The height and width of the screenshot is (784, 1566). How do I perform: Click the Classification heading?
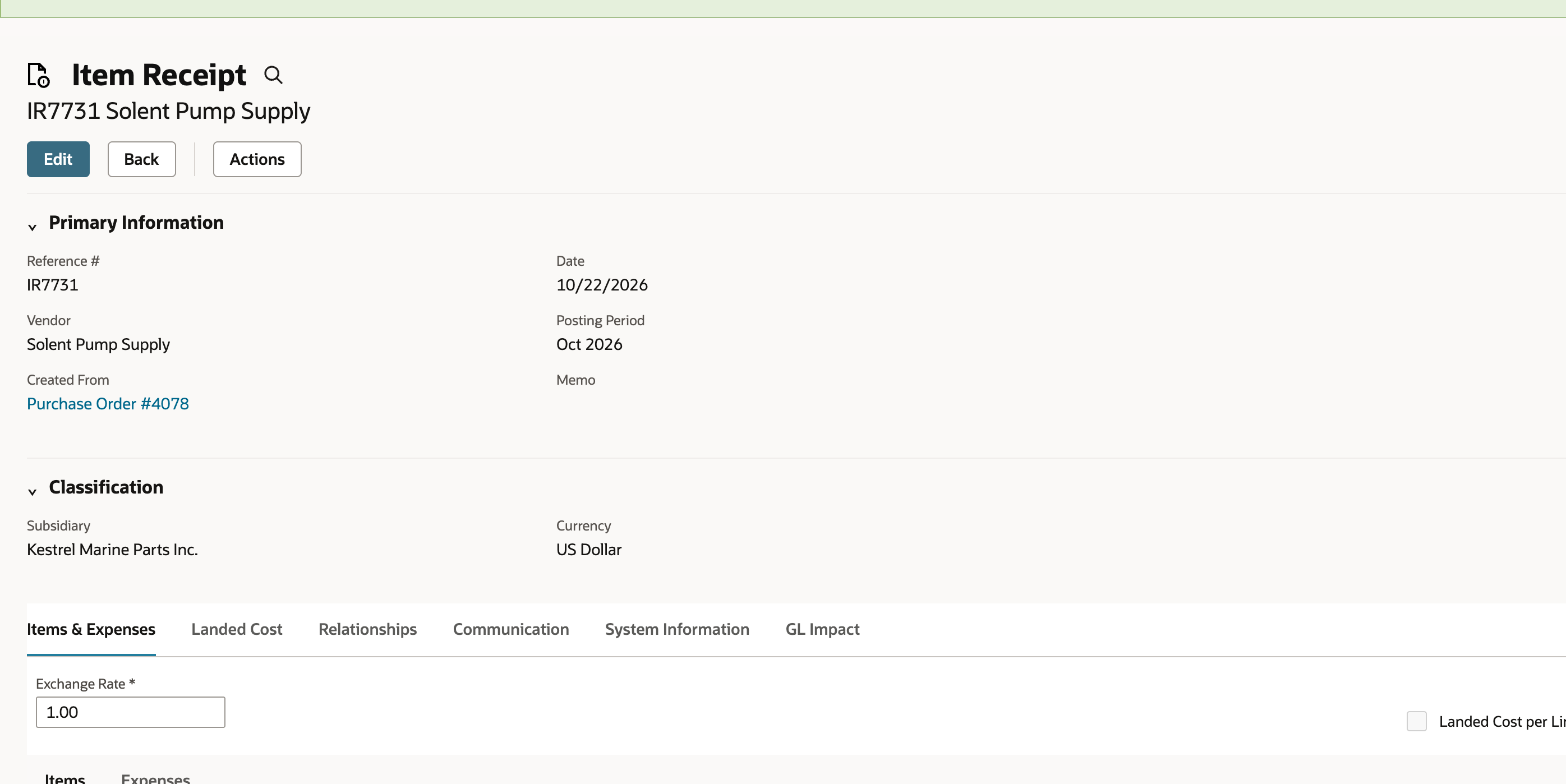click(106, 487)
